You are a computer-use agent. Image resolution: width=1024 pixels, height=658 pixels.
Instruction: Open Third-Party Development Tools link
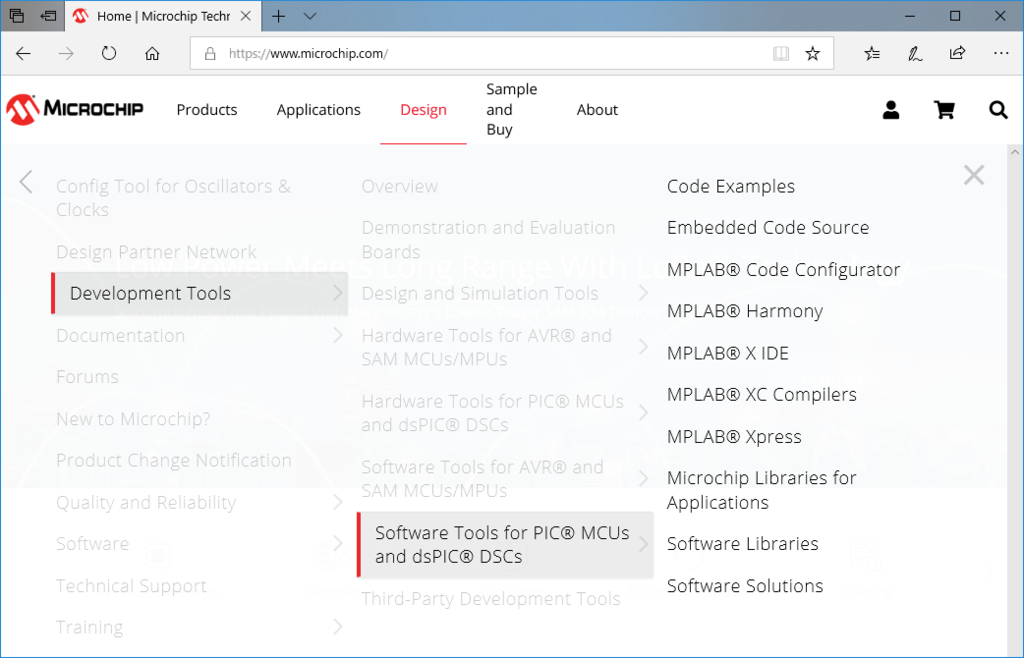point(491,599)
